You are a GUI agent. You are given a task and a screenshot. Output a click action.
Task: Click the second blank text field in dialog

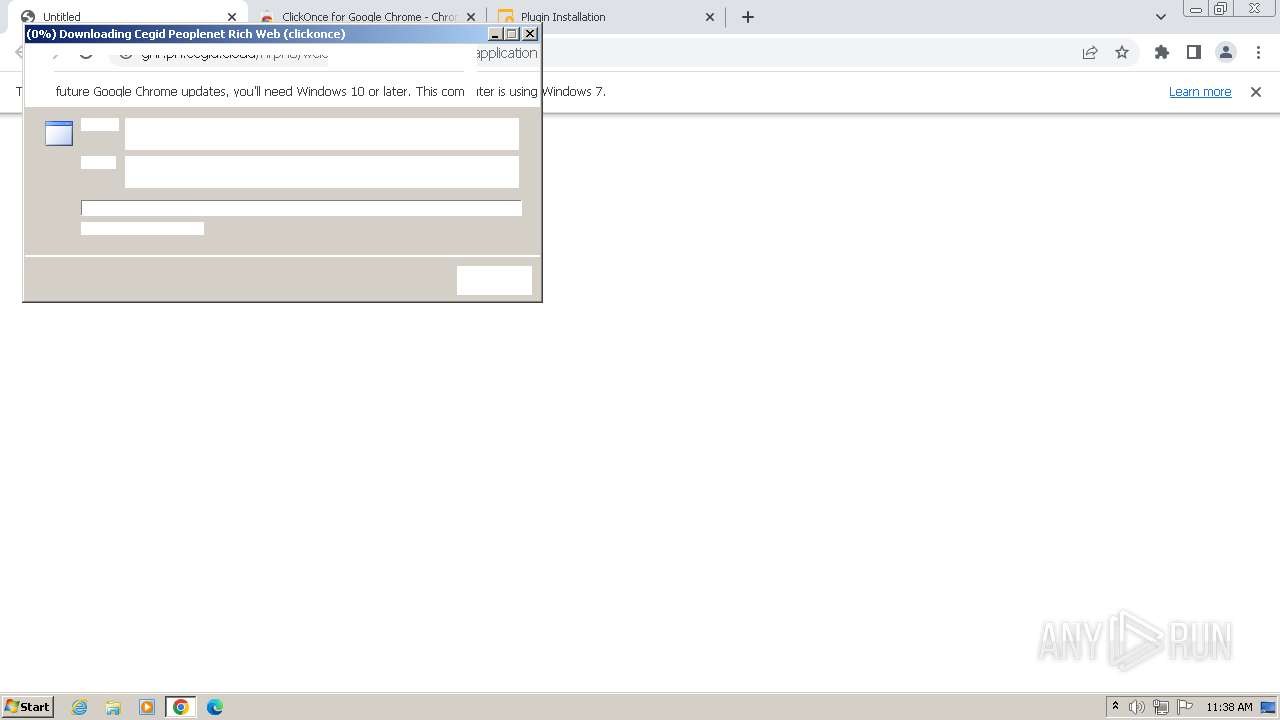click(x=322, y=172)
